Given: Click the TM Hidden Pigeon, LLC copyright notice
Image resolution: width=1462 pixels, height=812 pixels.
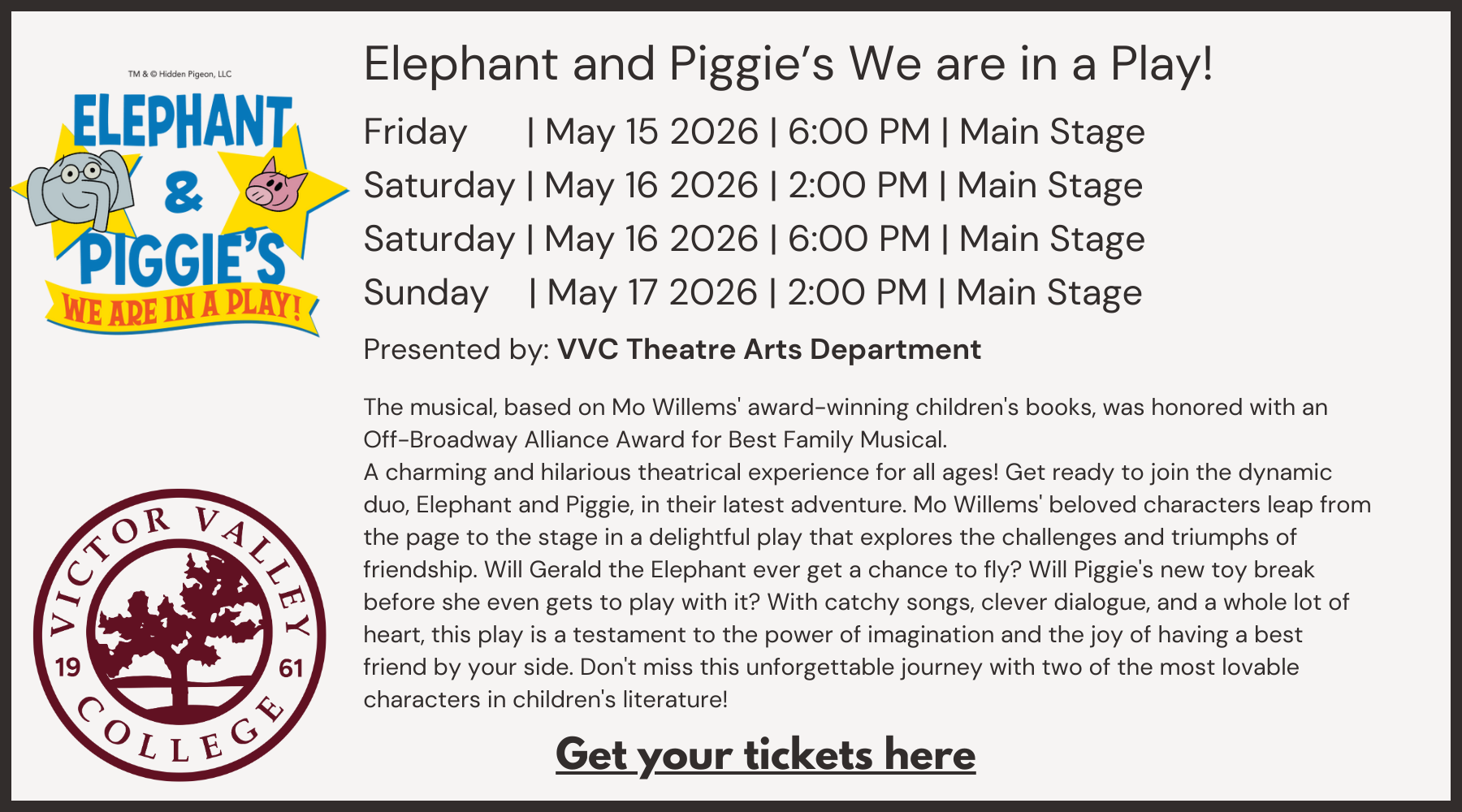Looking at the screenshot, I should [180, 74].
